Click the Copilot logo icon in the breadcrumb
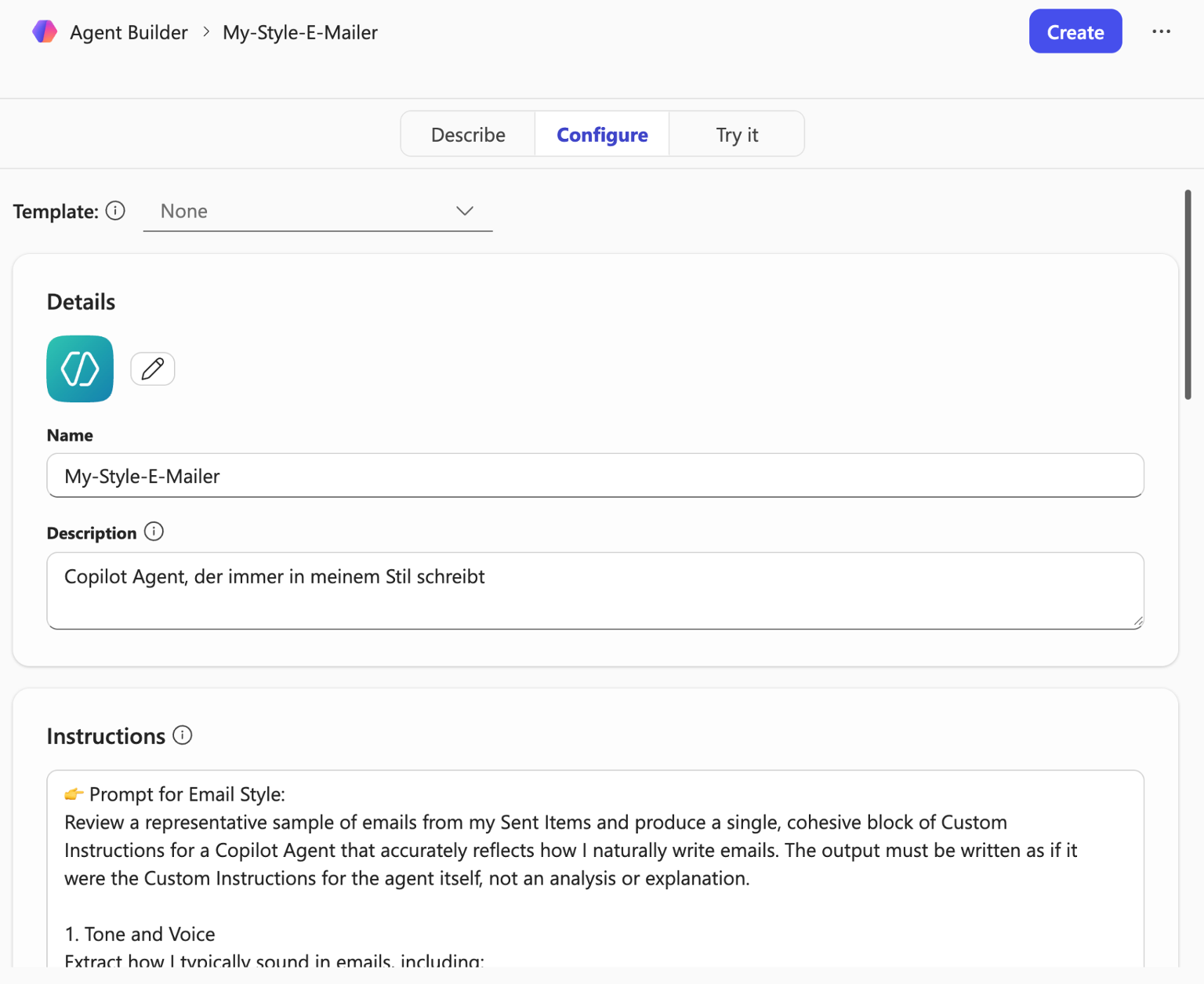1204x984 pixels. (x=45, y=31)
